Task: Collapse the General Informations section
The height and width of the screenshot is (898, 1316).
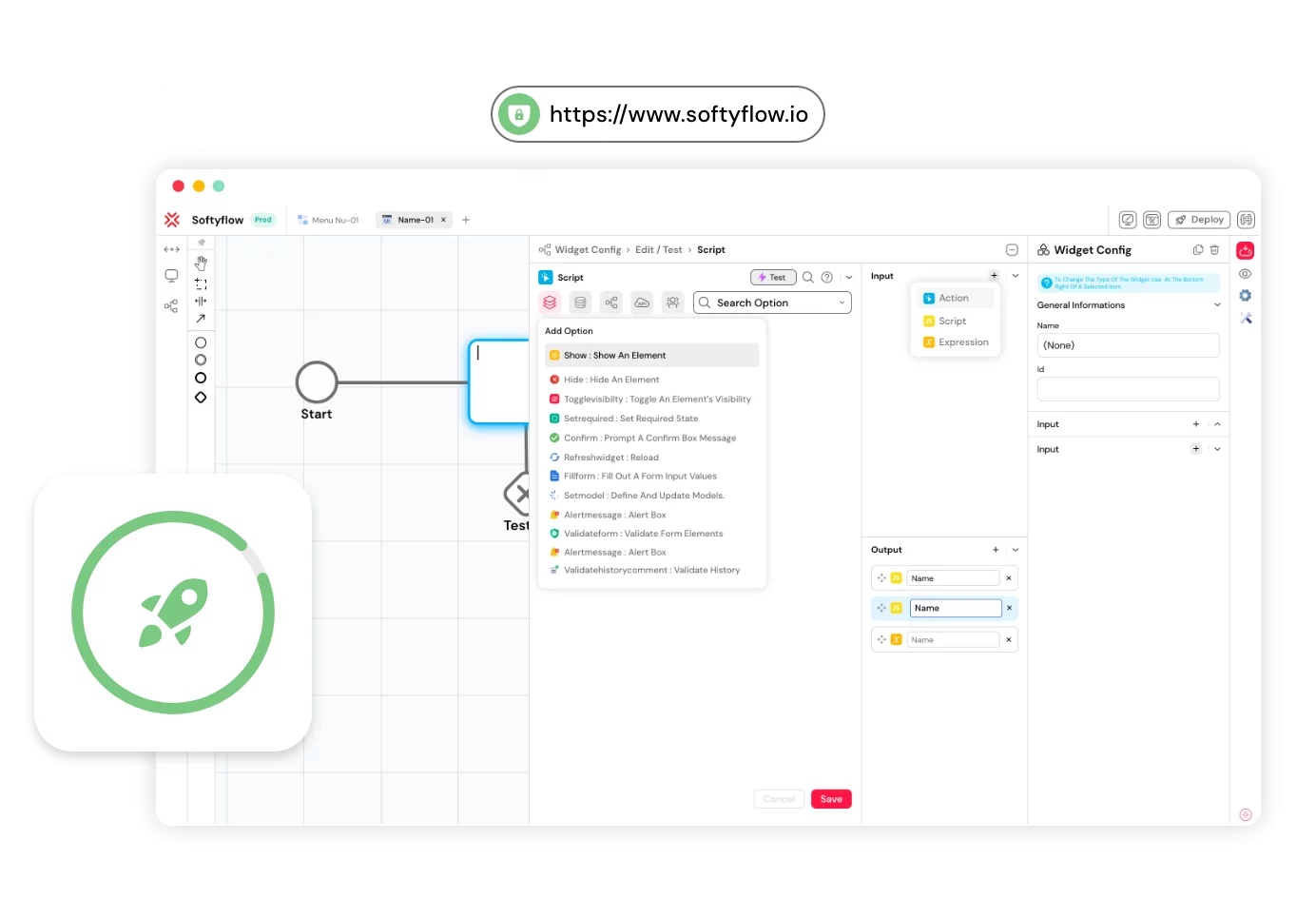Action: pos(1217,305)
